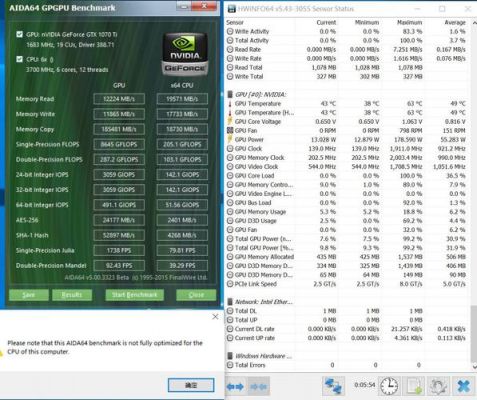The width and height of the screenshot is (477, 400).
Task: Click the Sensor column header
Action: pyautogui.click(x=235, y=22)
